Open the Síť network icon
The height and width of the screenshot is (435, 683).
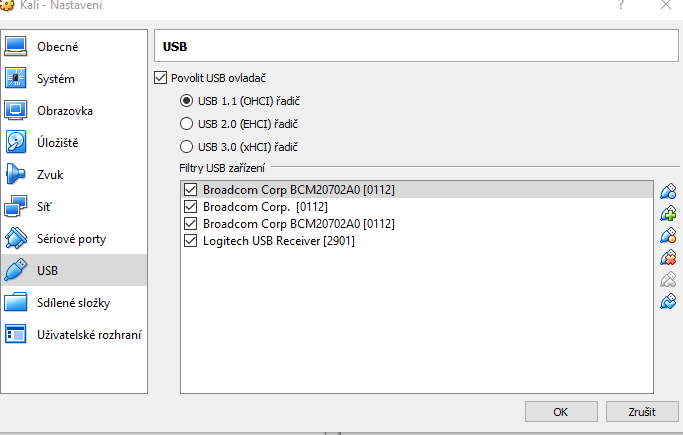(x=17, y=207)
